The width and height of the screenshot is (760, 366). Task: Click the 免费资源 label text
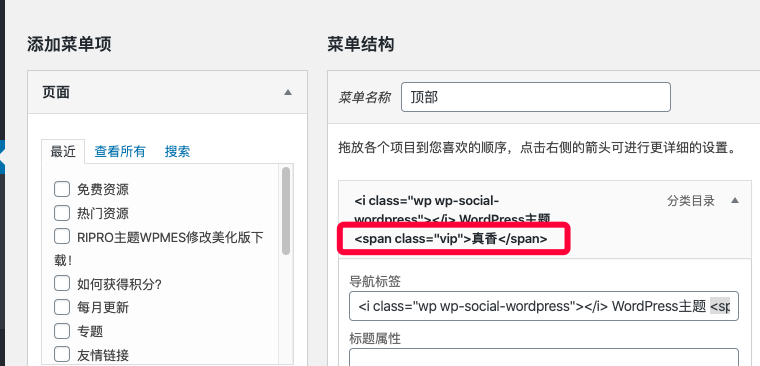click(103, 189)
